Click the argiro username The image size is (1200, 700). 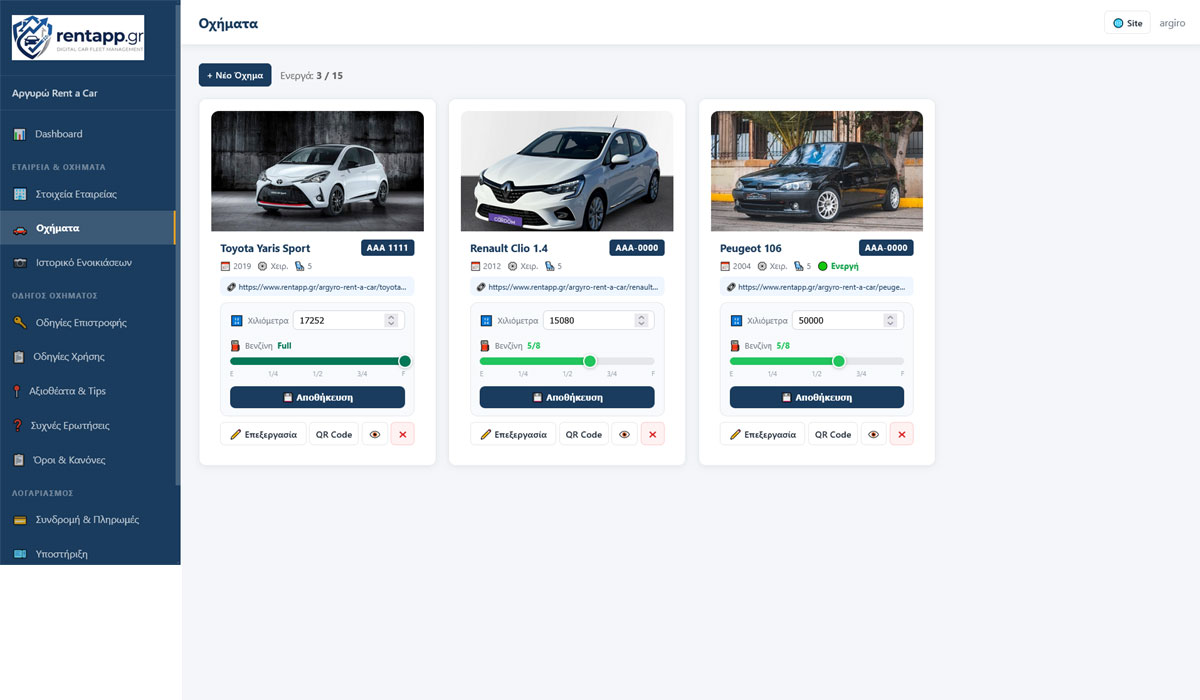pyautogui.click(x=1172, y=23)
